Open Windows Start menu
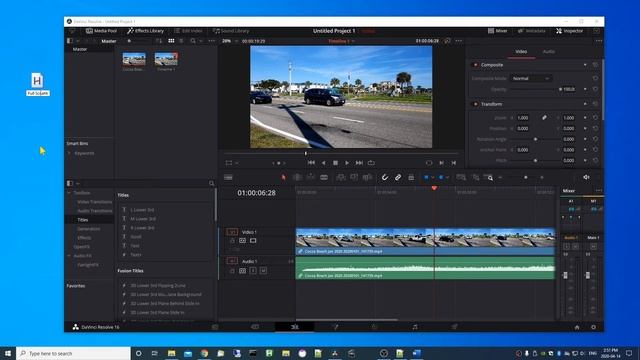This screenshot has width=640, height=360. (x=8, y=353)
